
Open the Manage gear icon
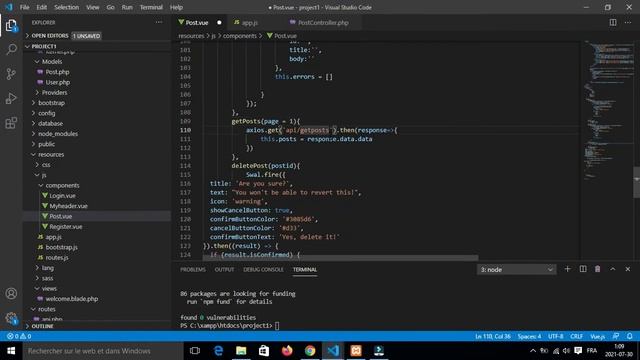coord(11,318)
